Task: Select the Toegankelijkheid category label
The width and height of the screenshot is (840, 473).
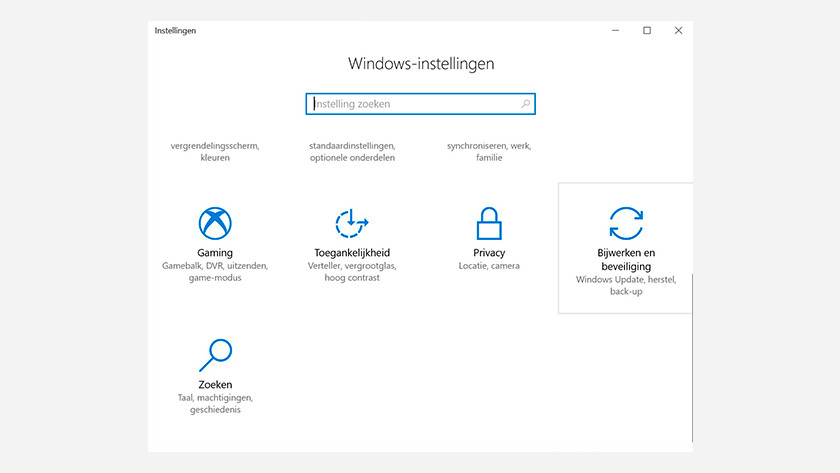Action: pos(352,253)
